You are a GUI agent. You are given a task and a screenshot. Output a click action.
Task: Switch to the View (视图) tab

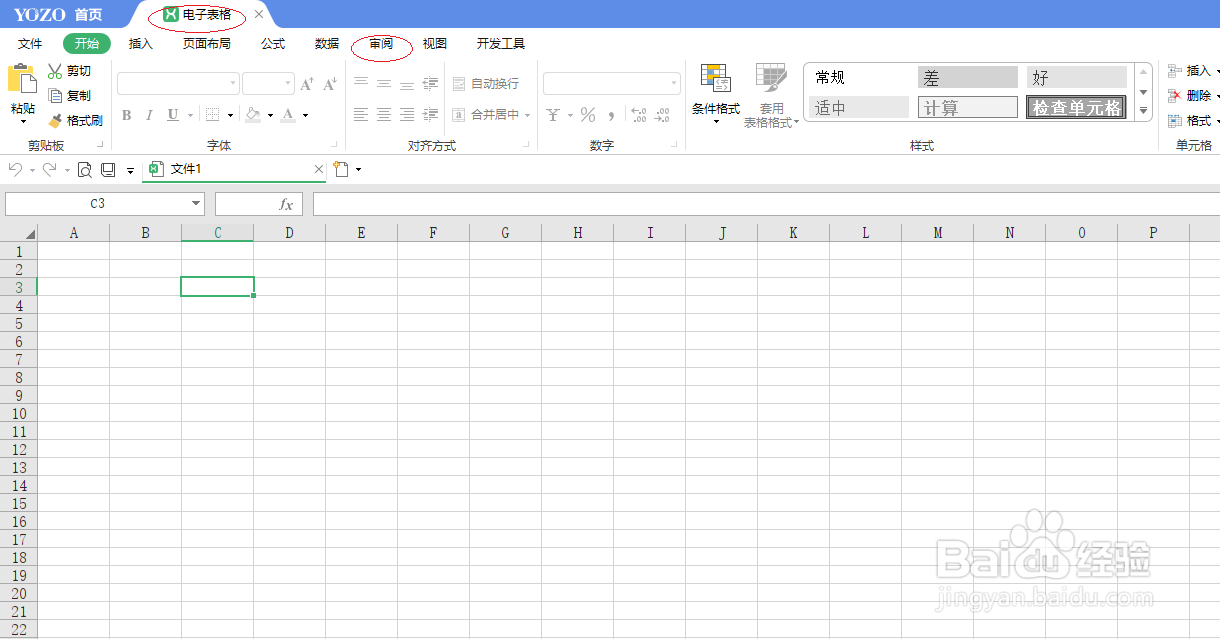[435, 44]
